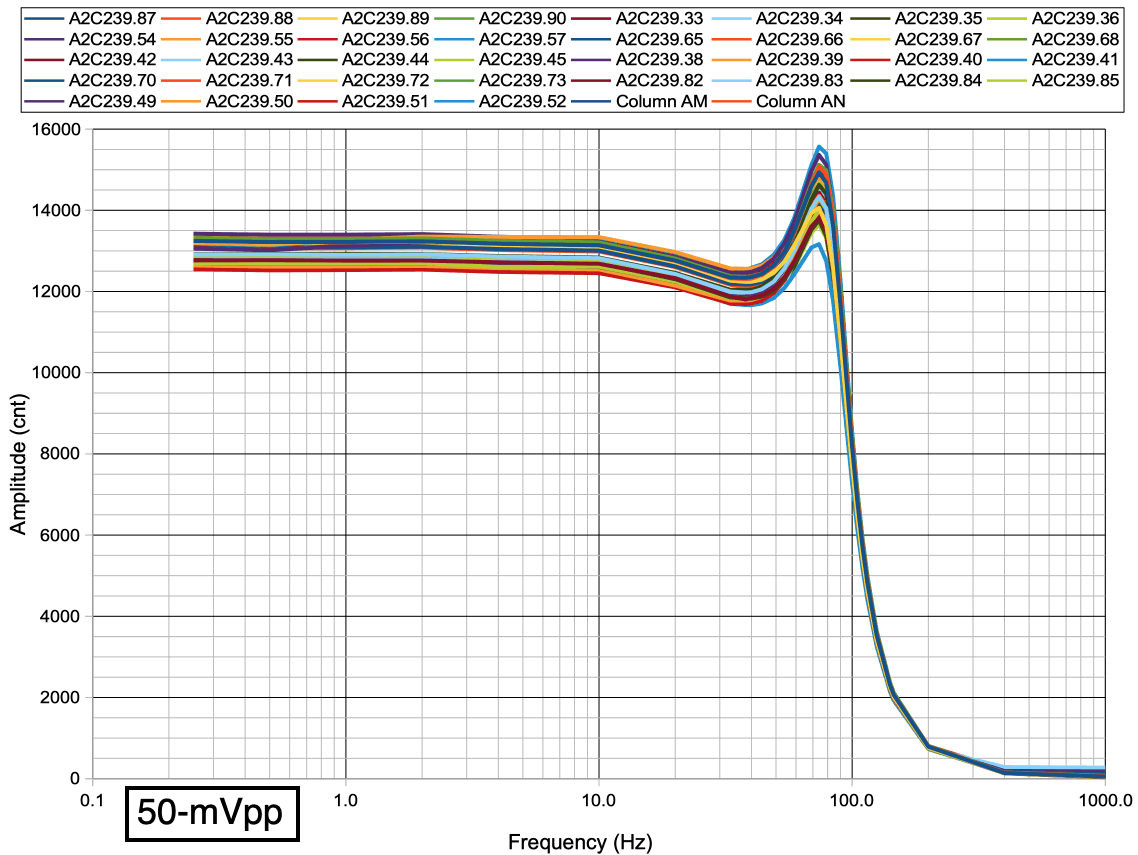
Task: Select the A2C239.85 legend label
Action: pyautogui.click(x=1075, y=80)
